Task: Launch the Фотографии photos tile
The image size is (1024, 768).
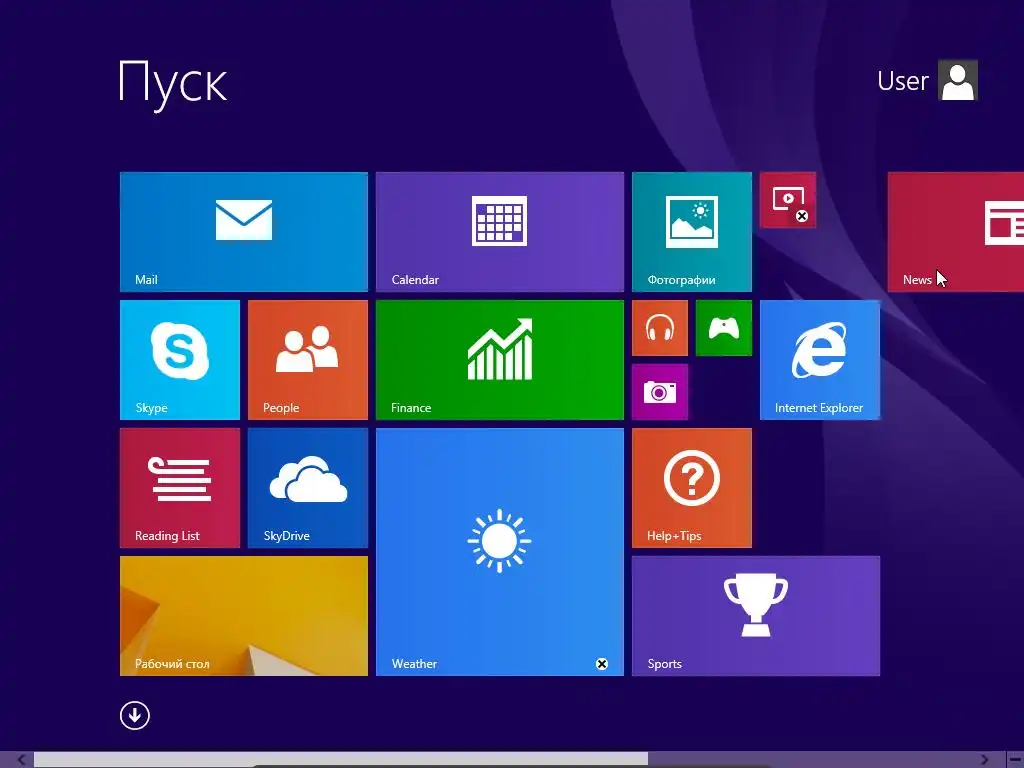Action: [x=692, y=232]
